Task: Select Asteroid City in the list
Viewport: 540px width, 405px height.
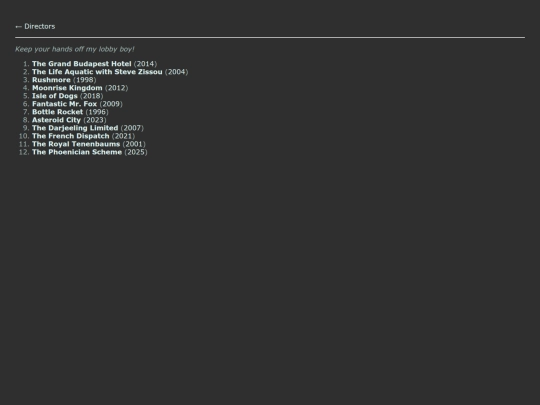Action: point(56,120)
